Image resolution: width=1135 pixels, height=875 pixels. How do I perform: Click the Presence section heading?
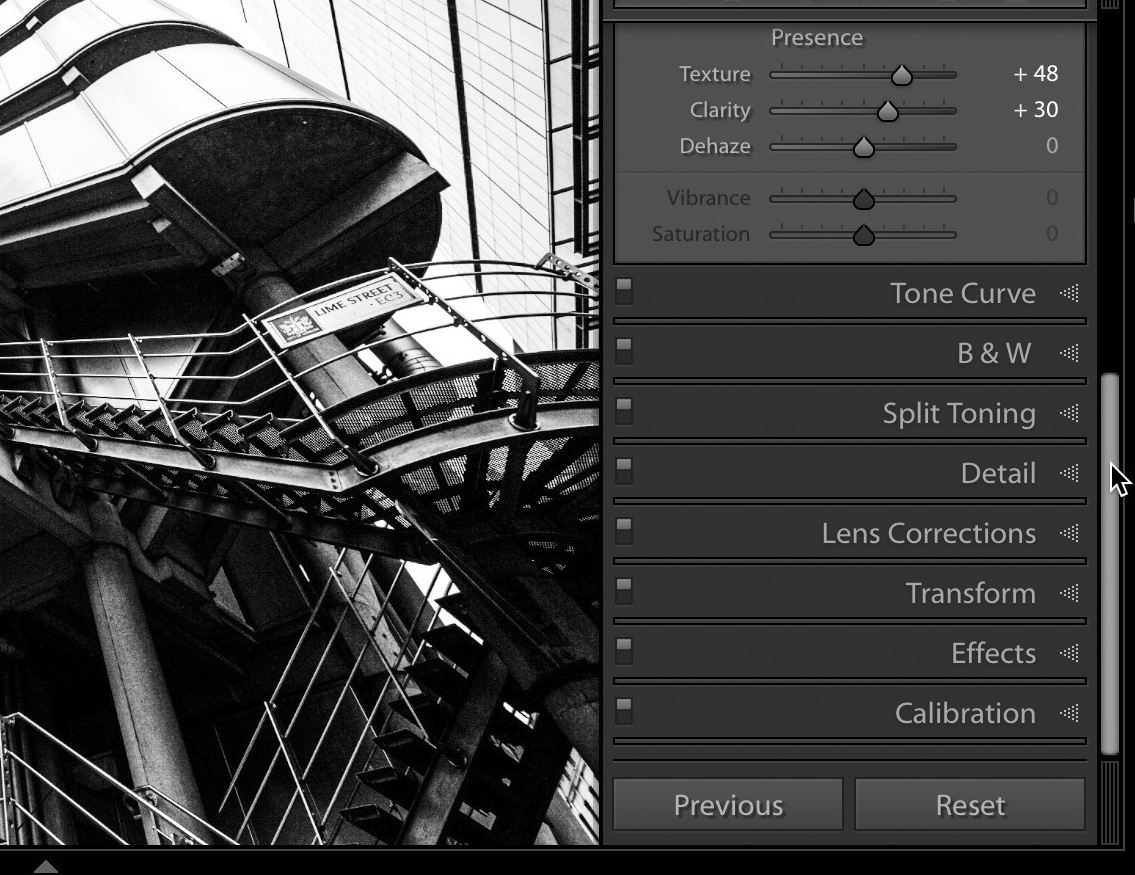pos(817,38)
